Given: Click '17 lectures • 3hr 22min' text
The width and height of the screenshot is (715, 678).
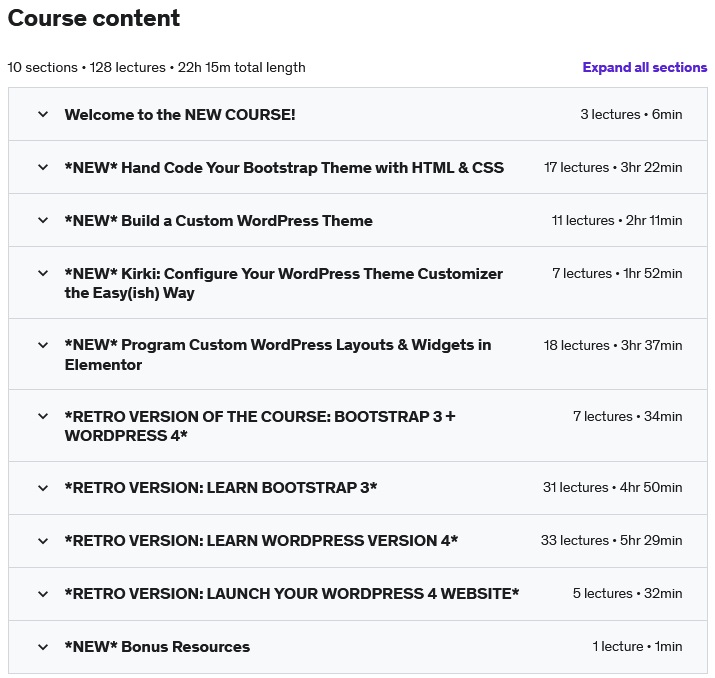Looking at the screenshot, I should (x=613, y=167).
